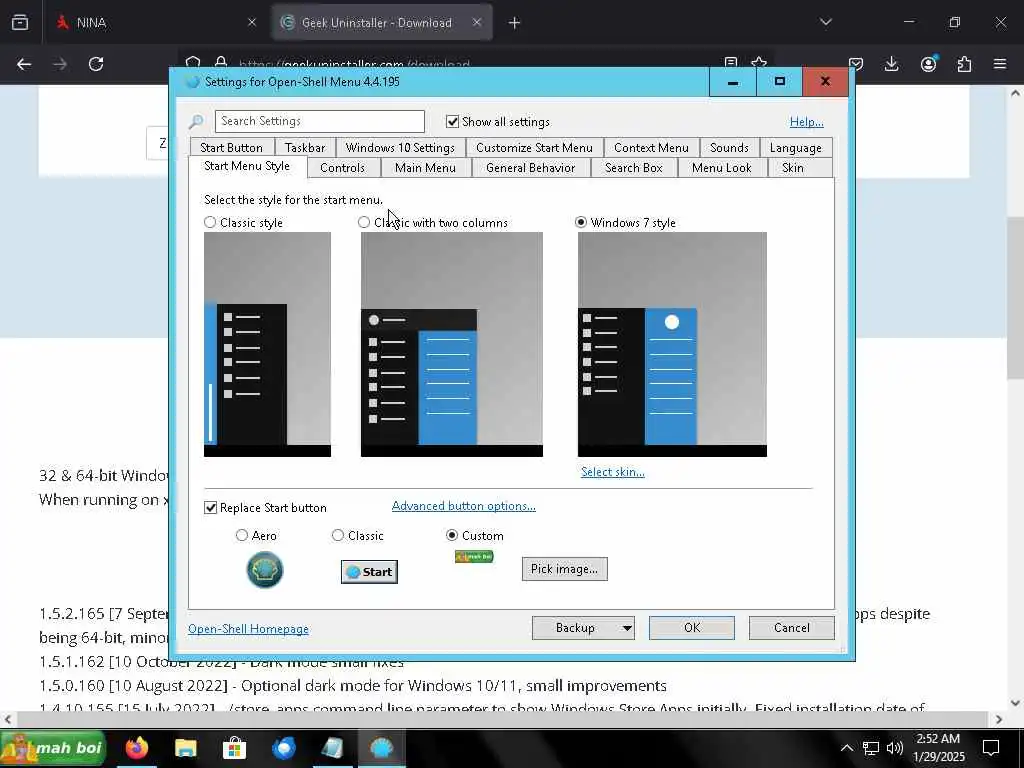Click the Search Settings input field
This screenshot has height=768, width=1024.
click(319, 121)
